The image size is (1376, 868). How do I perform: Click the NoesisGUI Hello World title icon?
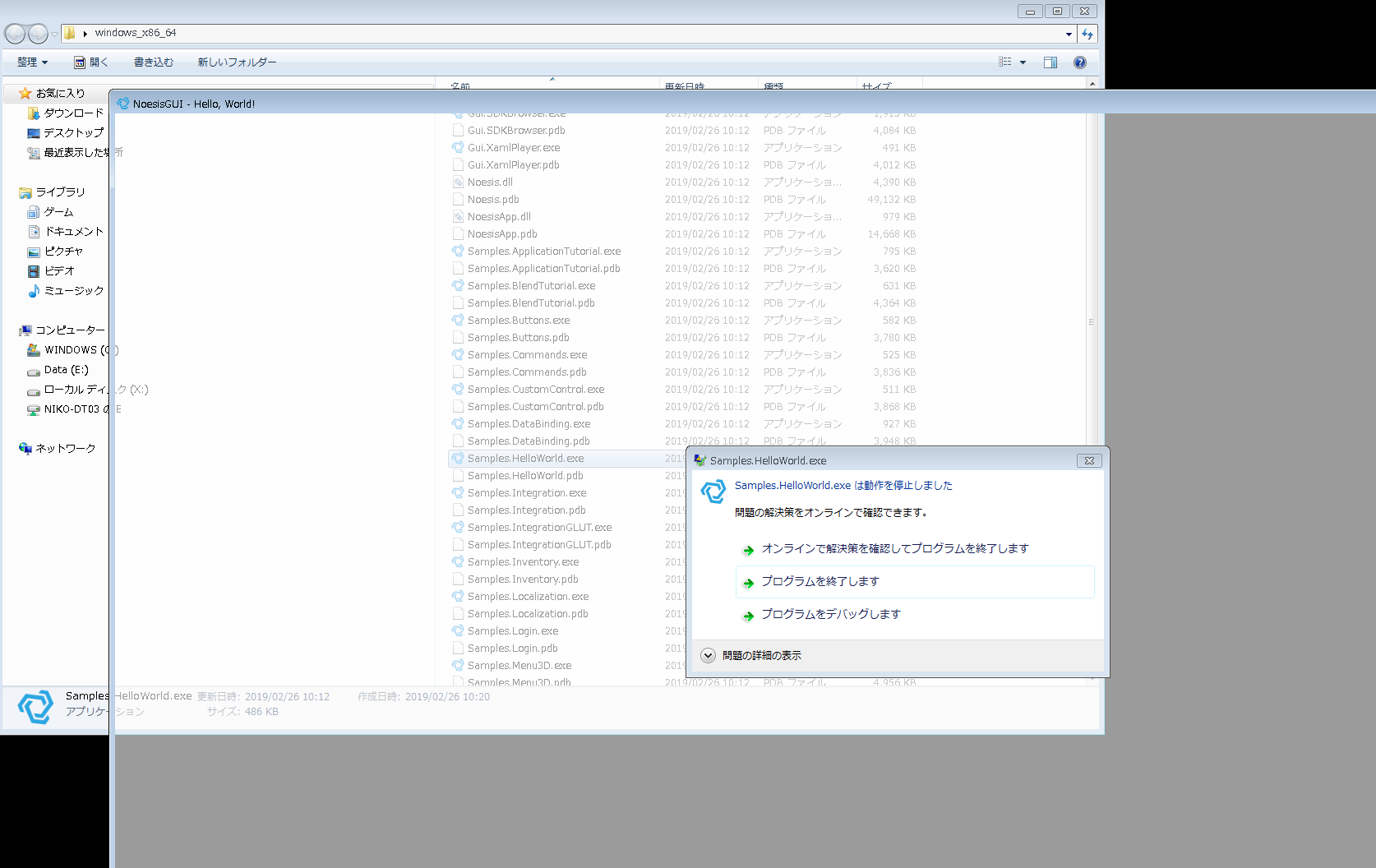123,104
